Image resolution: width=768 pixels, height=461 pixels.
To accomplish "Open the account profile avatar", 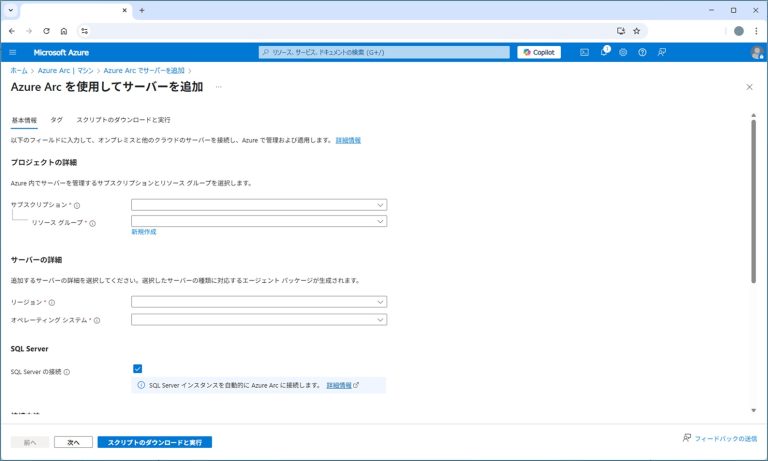I will click(756, 52).
